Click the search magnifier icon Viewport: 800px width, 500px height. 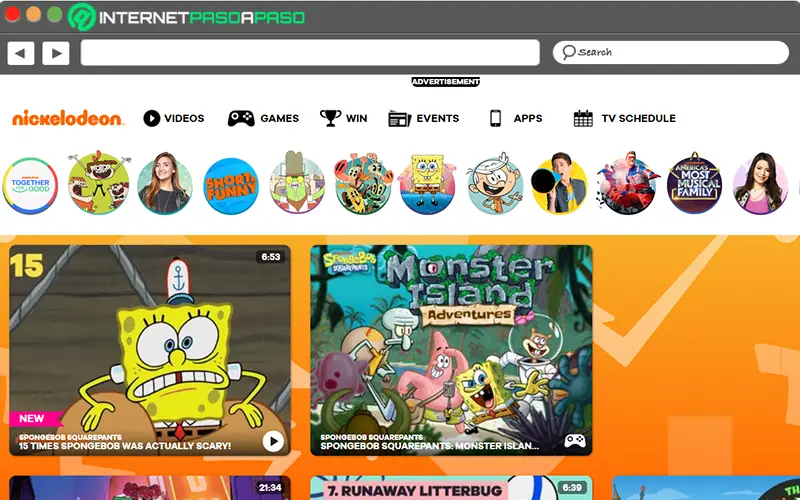(568, 52)
